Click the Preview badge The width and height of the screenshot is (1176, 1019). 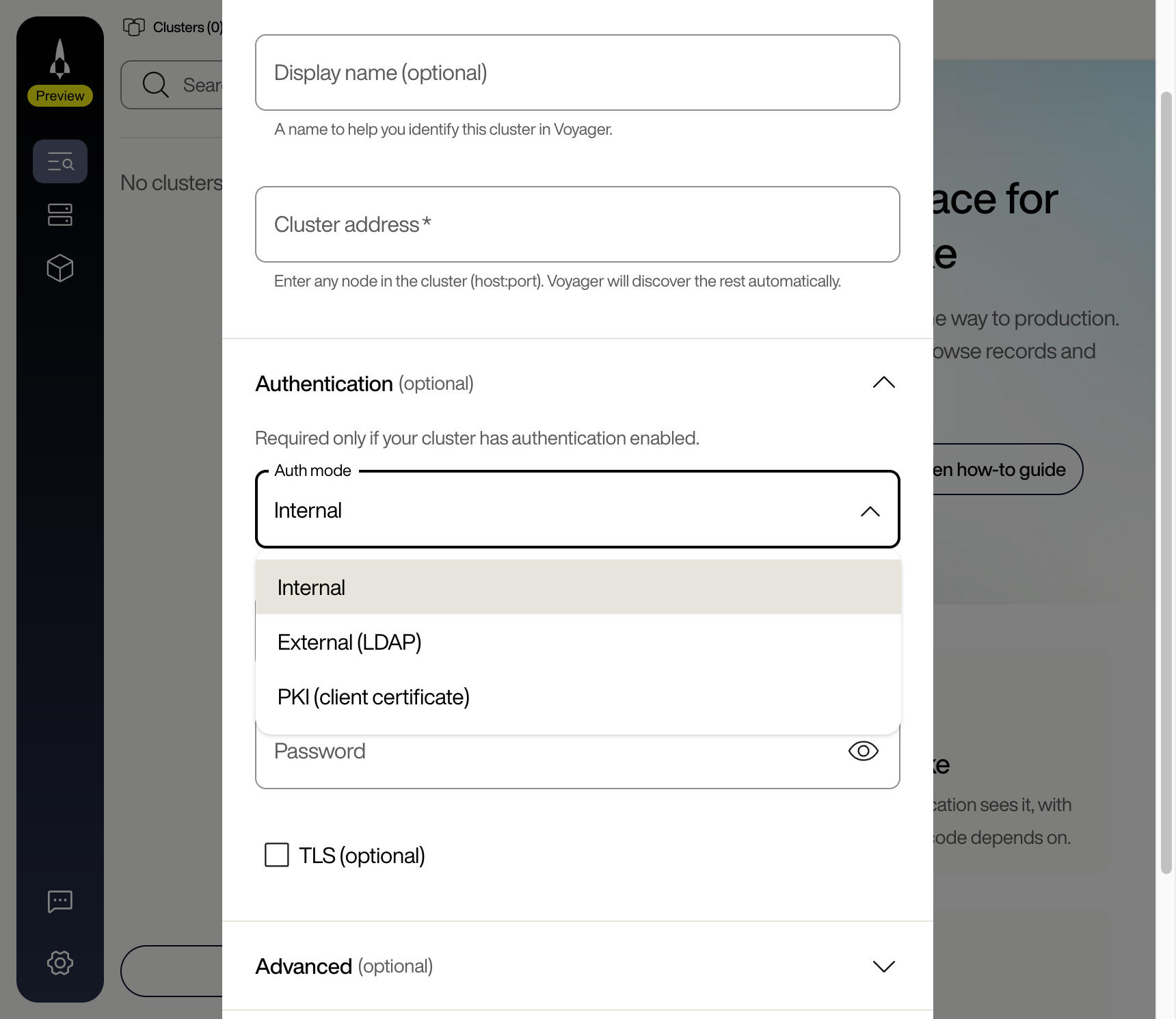[60, 96]
